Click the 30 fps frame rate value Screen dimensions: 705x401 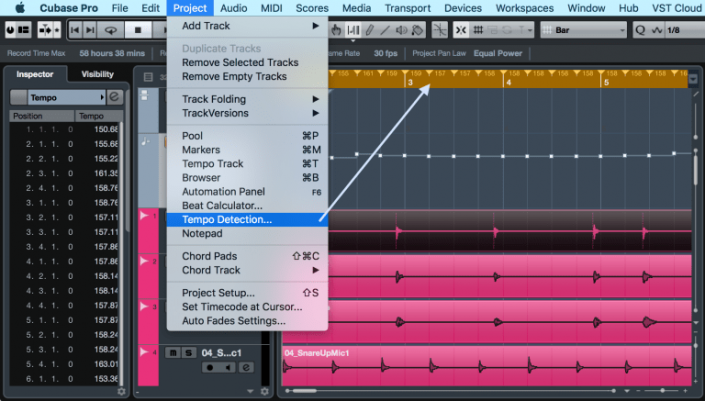[x=385, y=53]
